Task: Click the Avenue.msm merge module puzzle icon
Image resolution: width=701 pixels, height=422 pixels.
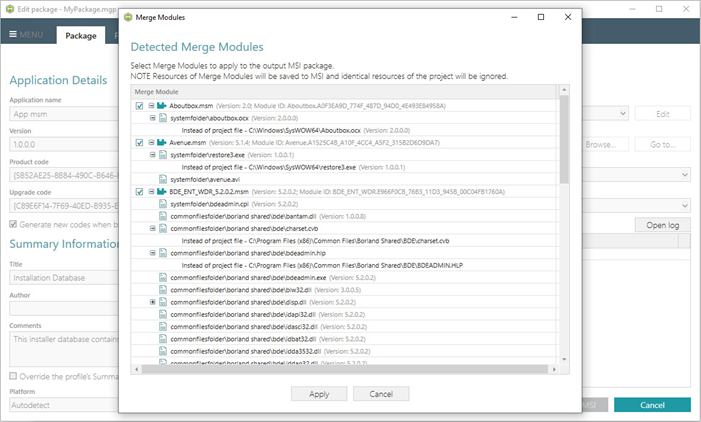Action: coord(161,143)
